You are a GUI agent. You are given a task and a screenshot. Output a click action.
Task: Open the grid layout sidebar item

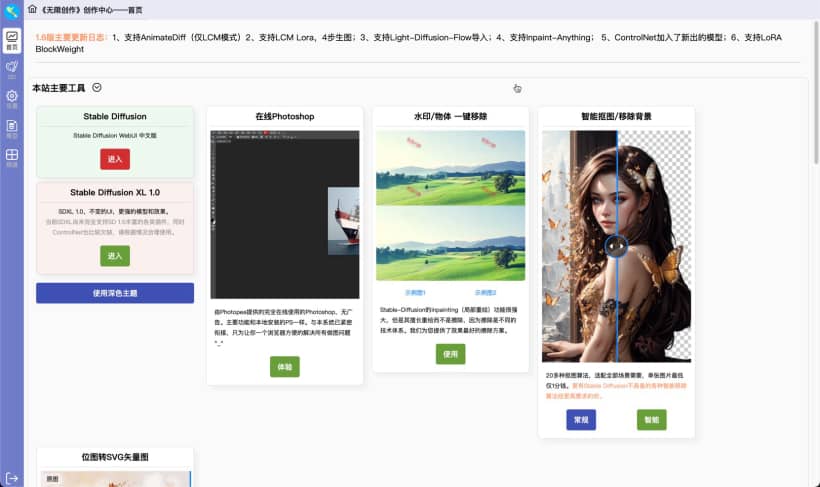[12, 158]
